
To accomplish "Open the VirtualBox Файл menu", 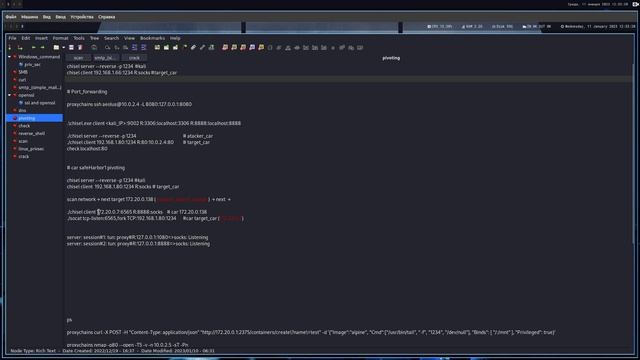I will [11, 17].
